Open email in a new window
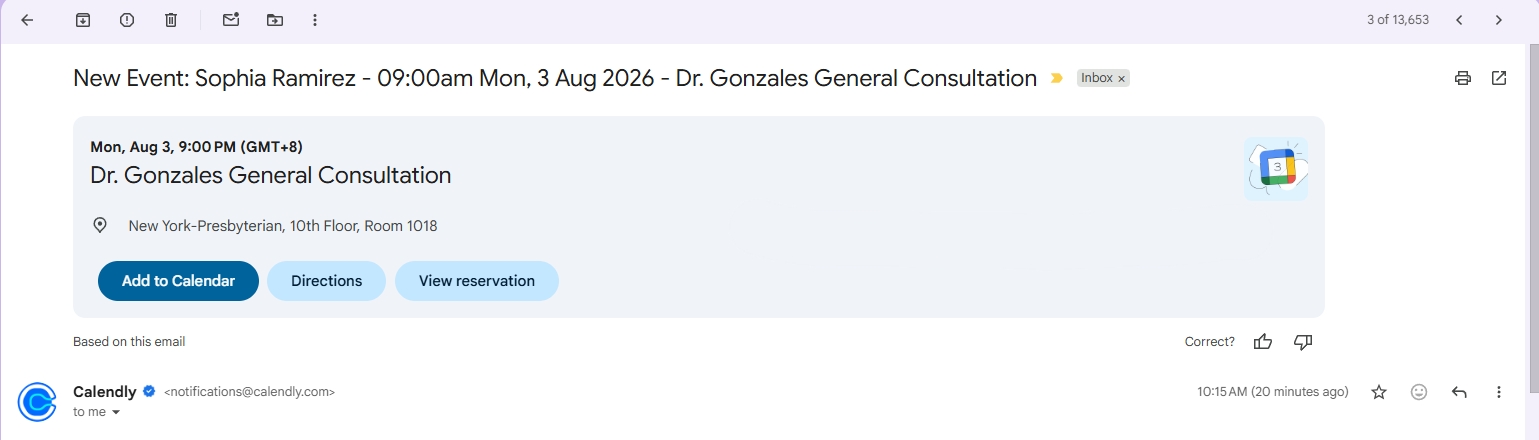 [x=1499, y=78]
